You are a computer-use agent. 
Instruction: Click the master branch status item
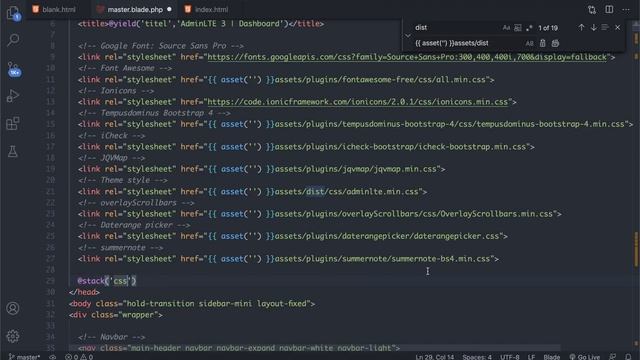[24, 357]
